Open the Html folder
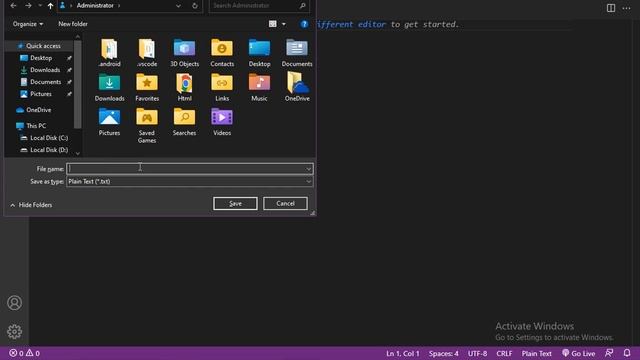Screen dimensions: 640x360 [x=184, y=87]
